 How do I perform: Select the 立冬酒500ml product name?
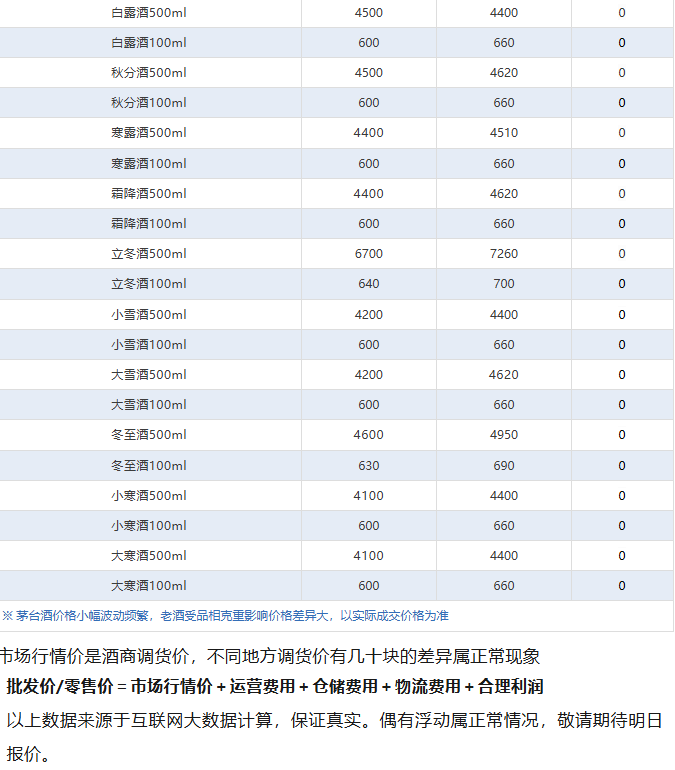[149, 254]
